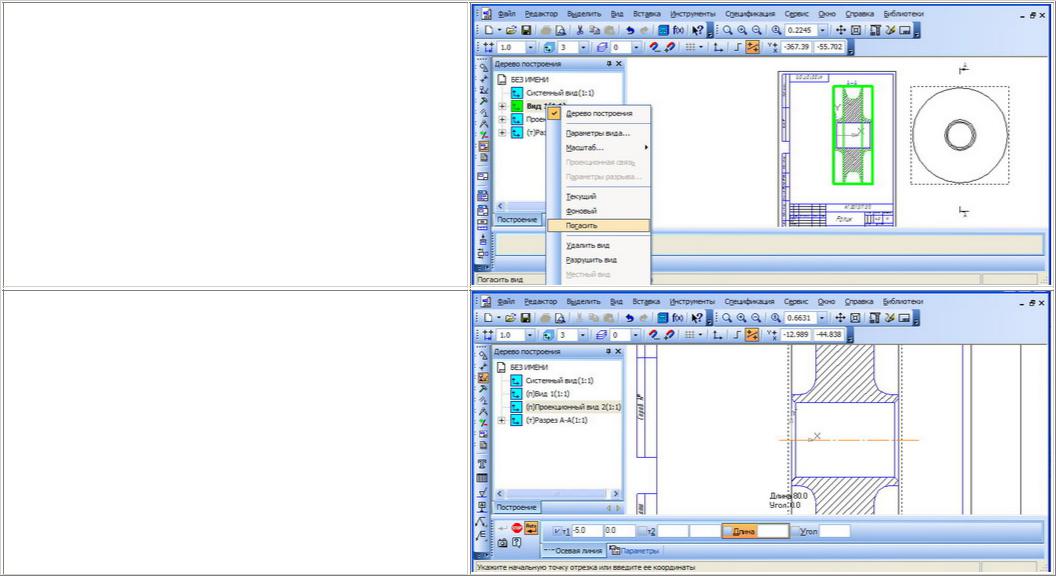
Task: Click the Zoom in magnifier in the upper window
Action: (742, 30)
